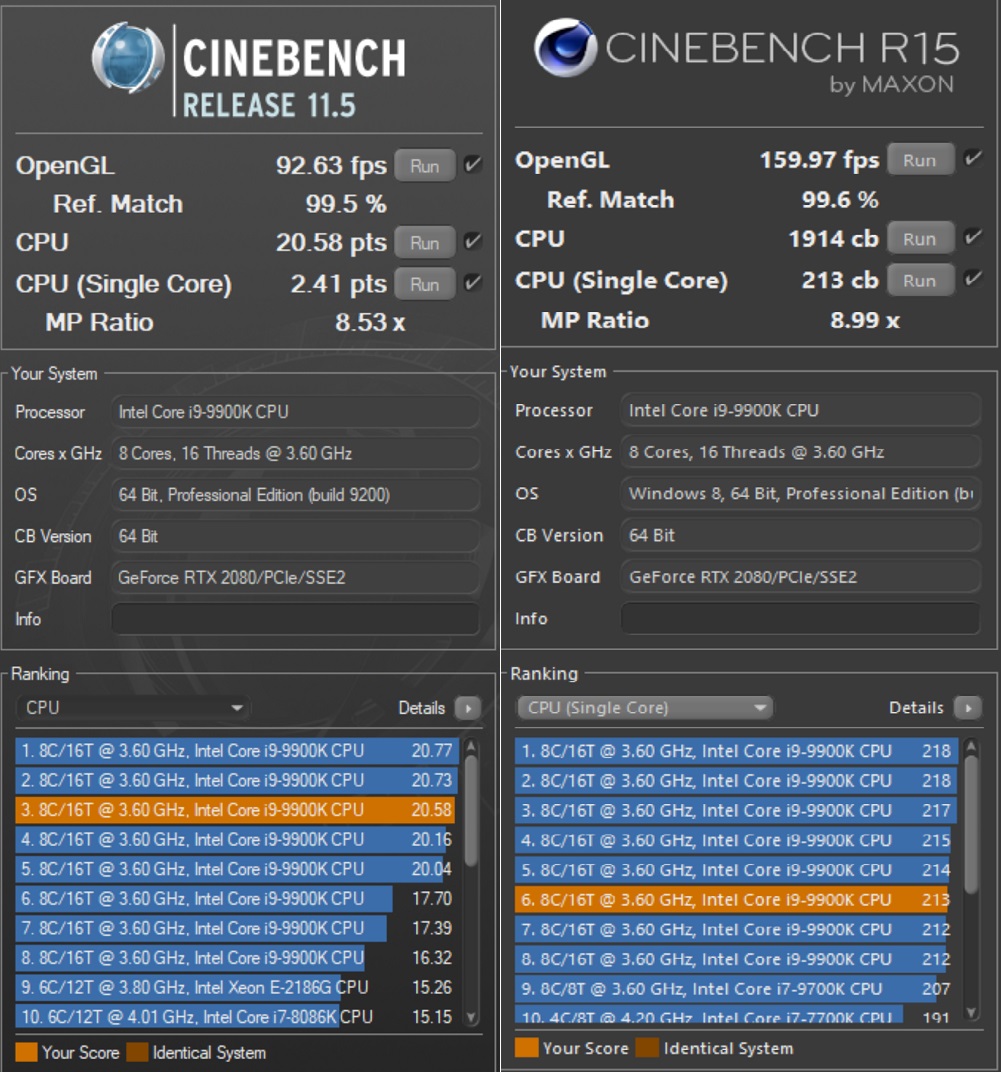Screen dimensions: 1004x1072
Task: Click the orange Your Score swatch in R15
Action: point(526,1048)
